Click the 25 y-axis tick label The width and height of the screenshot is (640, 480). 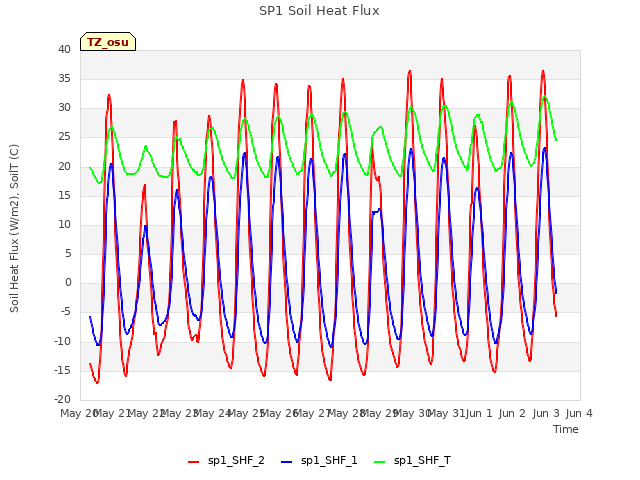64,137
